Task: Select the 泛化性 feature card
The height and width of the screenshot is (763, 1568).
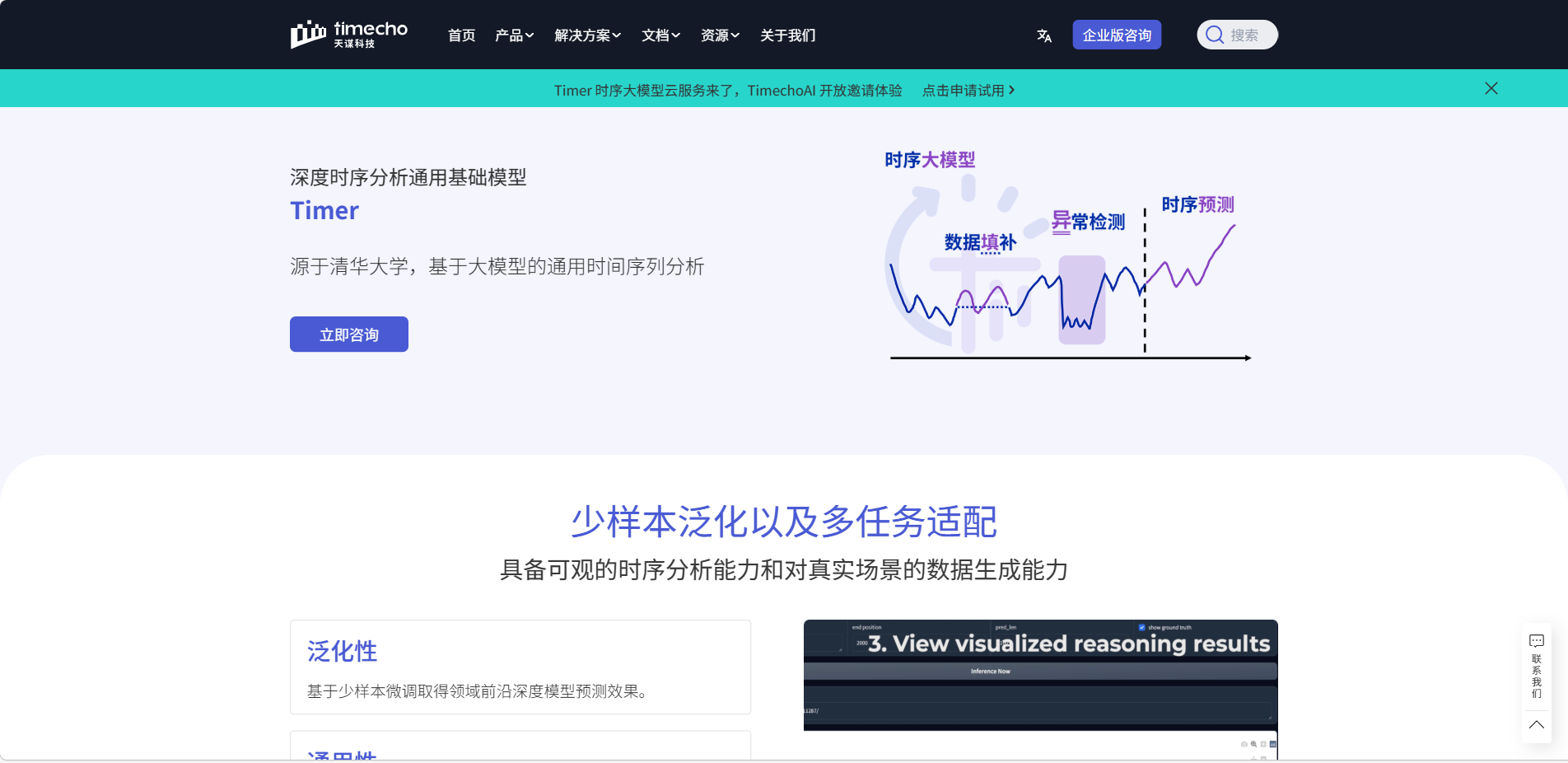Action: (x=520, y=667)
